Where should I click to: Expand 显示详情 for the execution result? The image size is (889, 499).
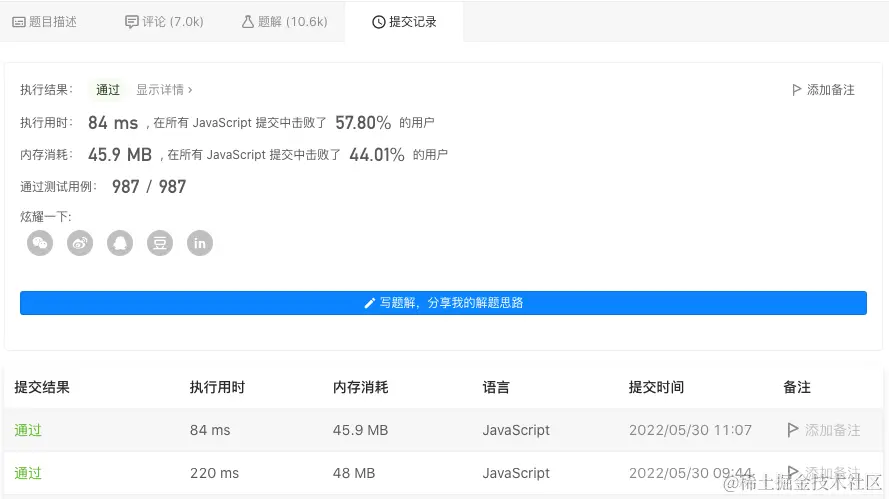pos(164,90)
